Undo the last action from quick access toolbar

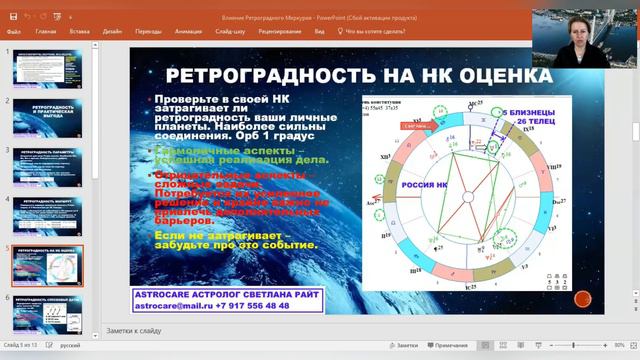point(27,17)
